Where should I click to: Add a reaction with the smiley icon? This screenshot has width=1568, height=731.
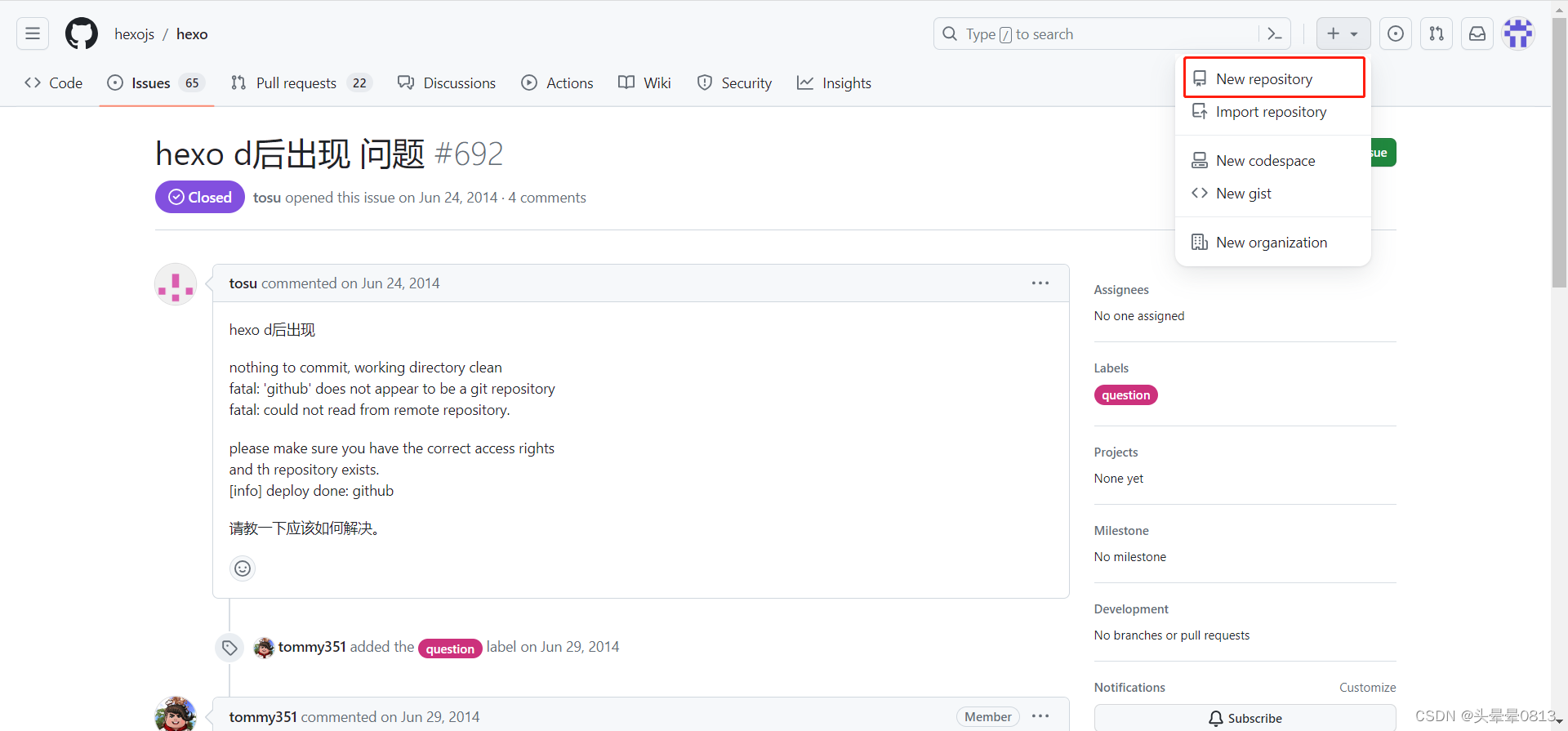pyautogui.click(x=243, y=568)
